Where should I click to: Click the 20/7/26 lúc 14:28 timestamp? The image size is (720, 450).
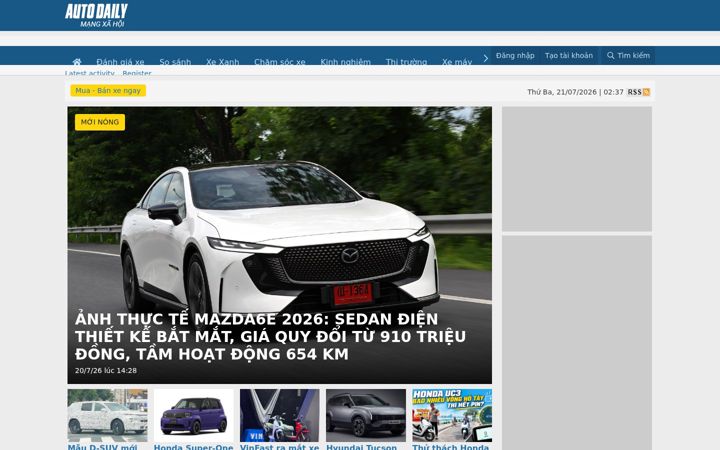[106, 371]
